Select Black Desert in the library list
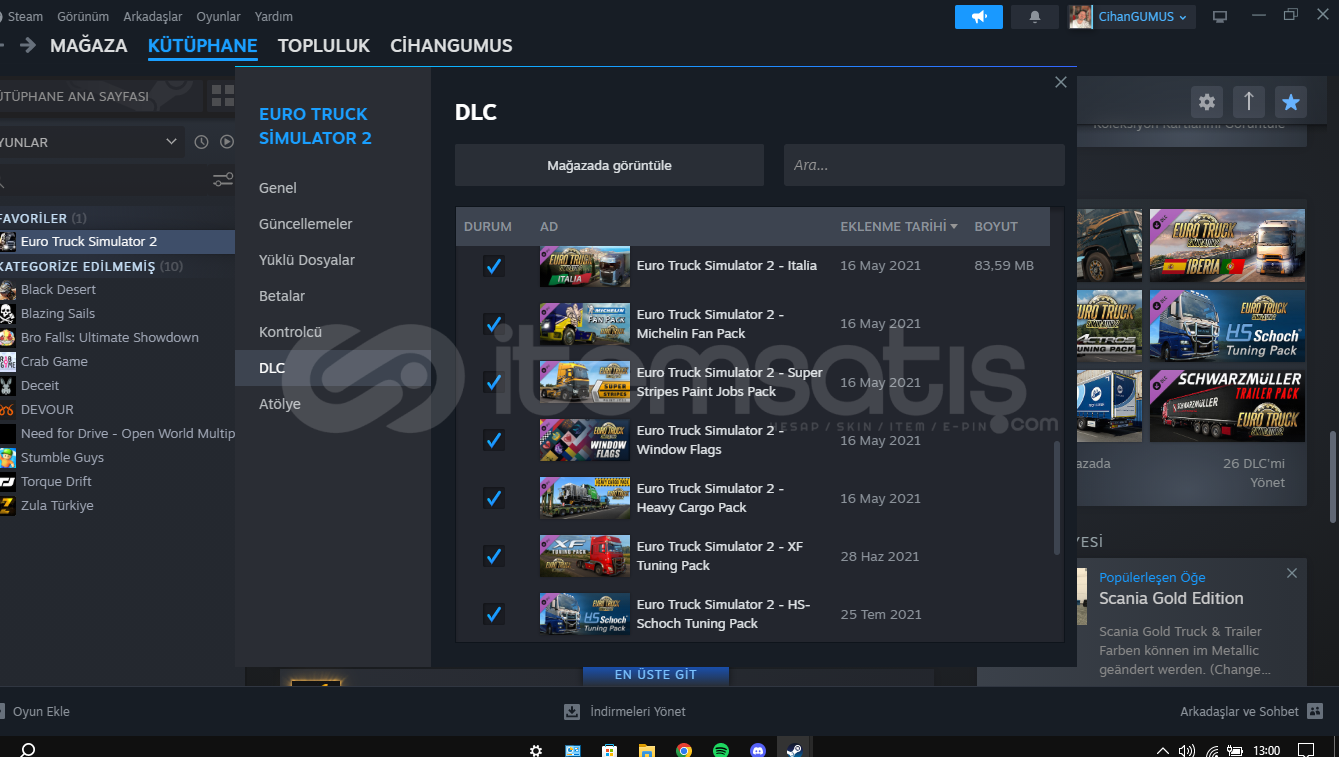 [x=58, y=290]
